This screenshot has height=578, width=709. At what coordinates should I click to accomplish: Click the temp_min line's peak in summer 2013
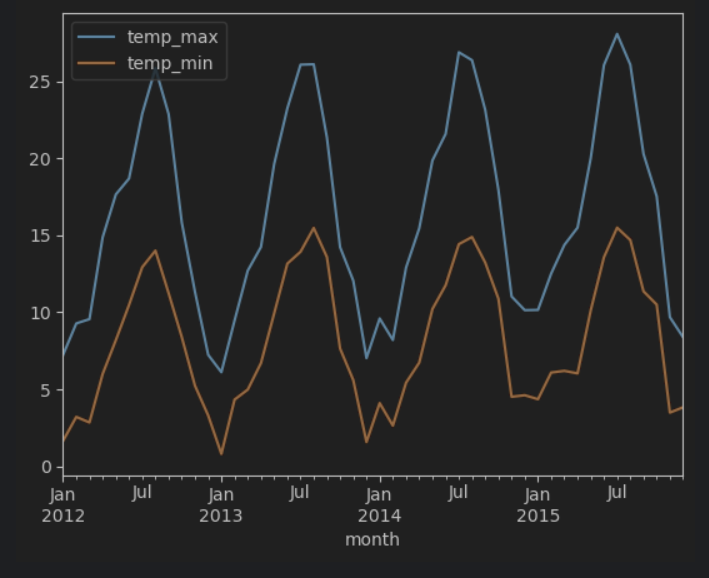[314, 228]
